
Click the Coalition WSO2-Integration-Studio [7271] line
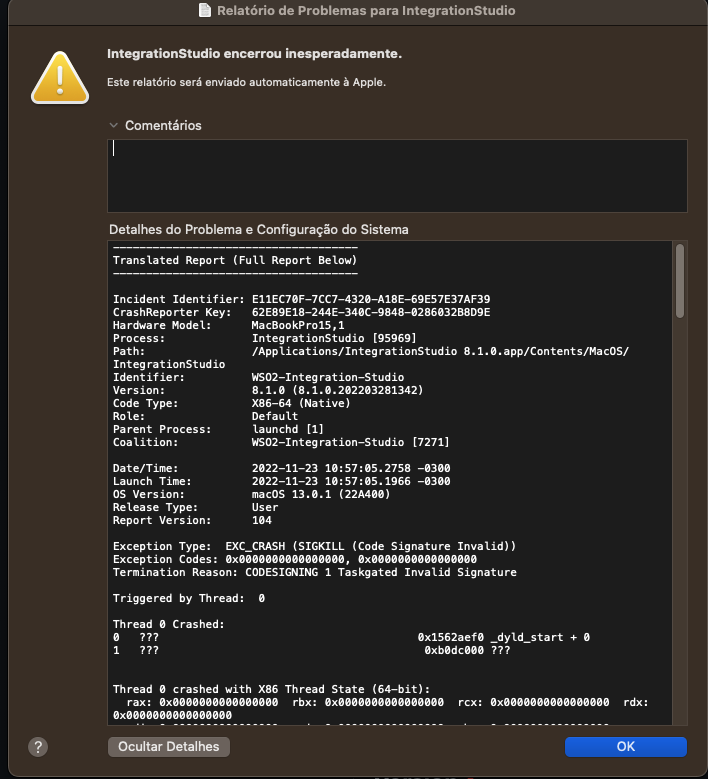(281, 442)
